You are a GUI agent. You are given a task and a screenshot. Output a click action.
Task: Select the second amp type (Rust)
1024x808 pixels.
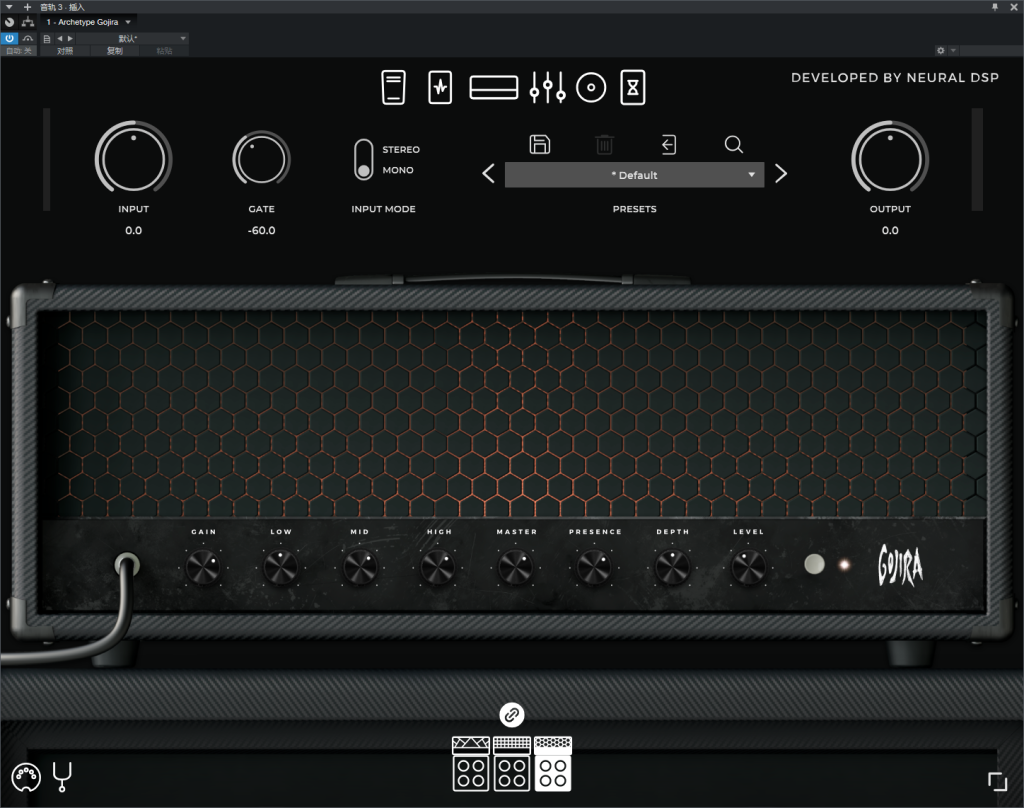pos(511,764)
